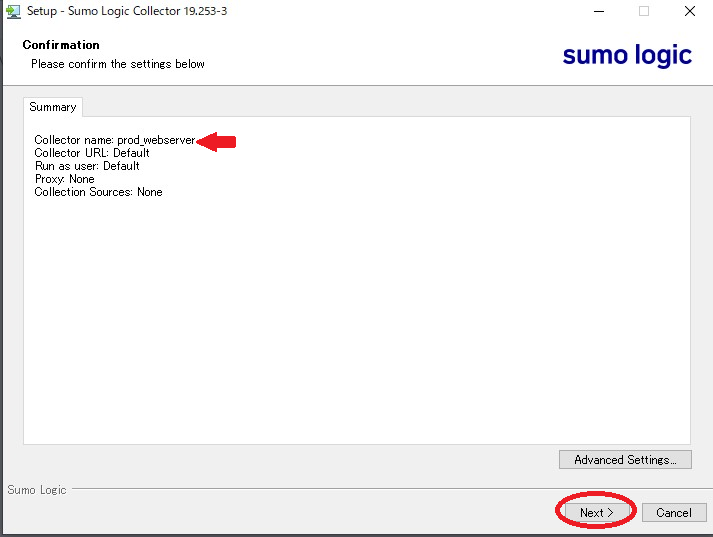
Task: Click the Cancel button
Action: (x=674, y=512)
